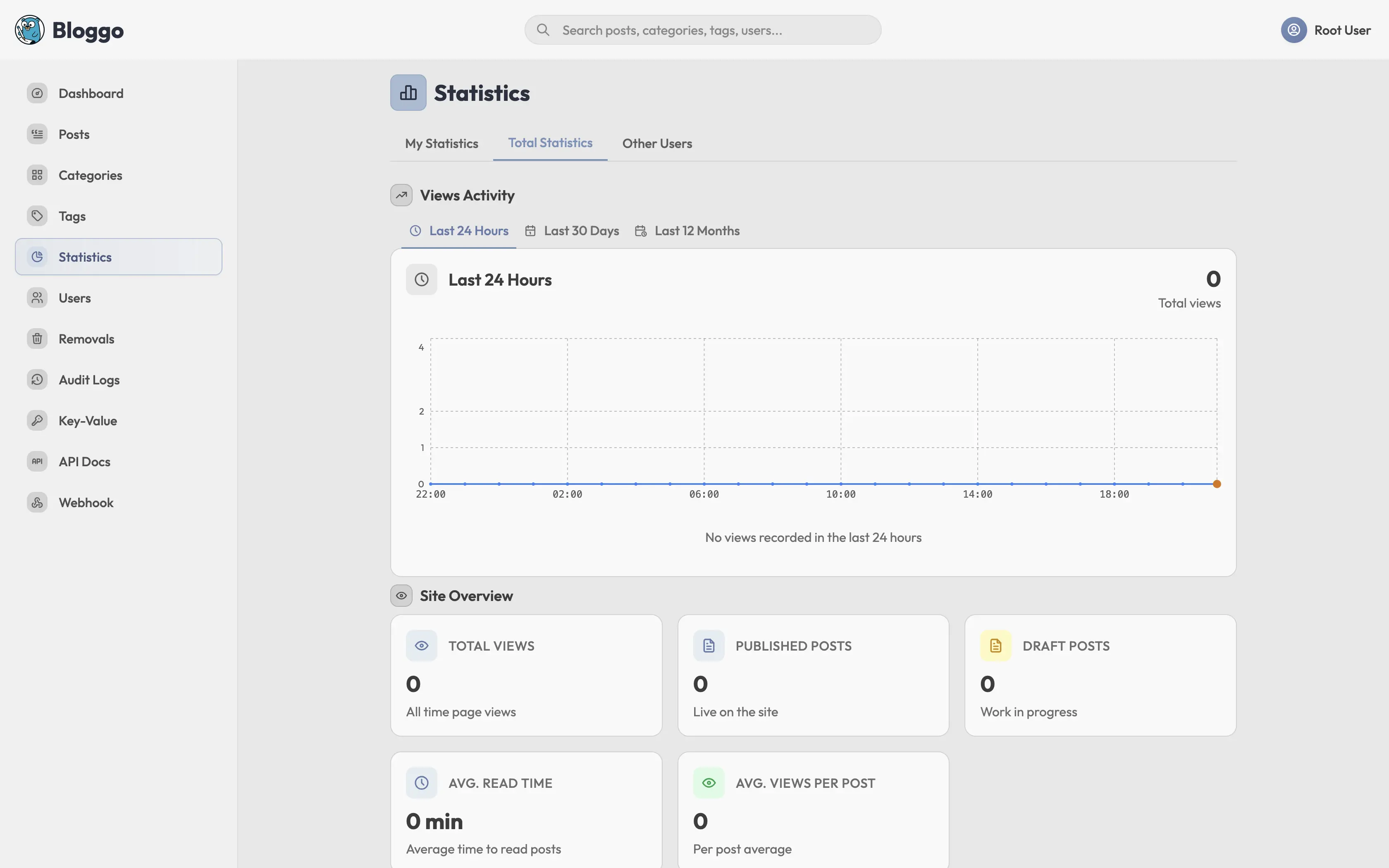
Task: Open the Users page link
Action: pyautogui.click(x=74, y=298)
